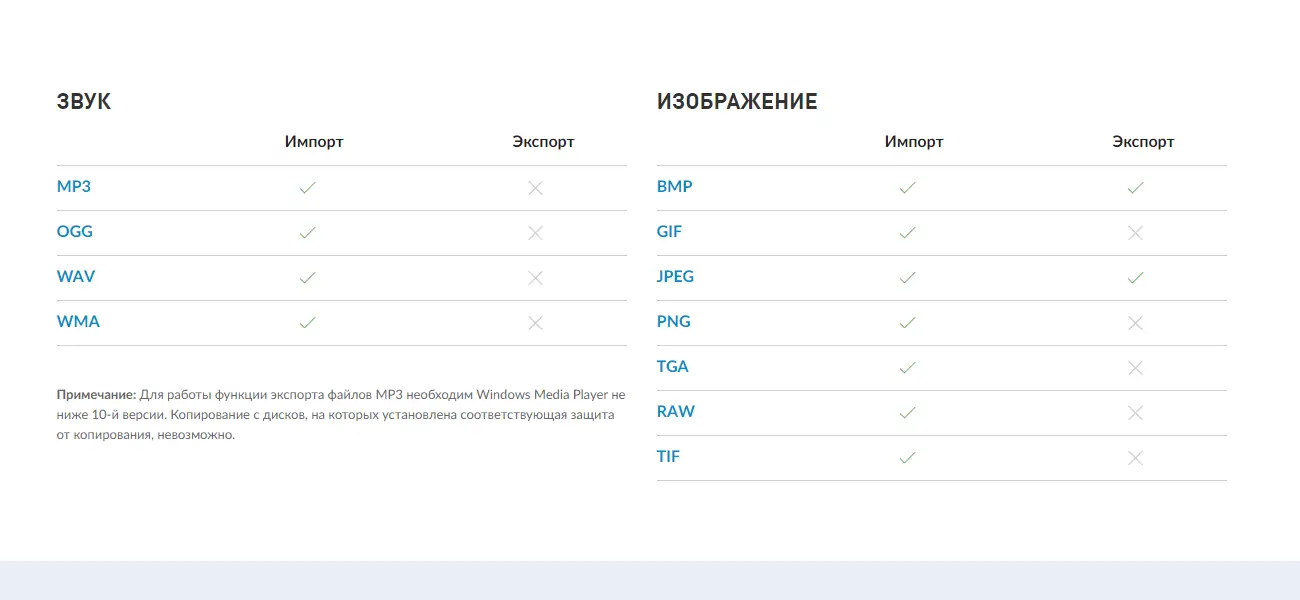
Task: Click the GIF export cross icon
Action: coord(1135,233)
